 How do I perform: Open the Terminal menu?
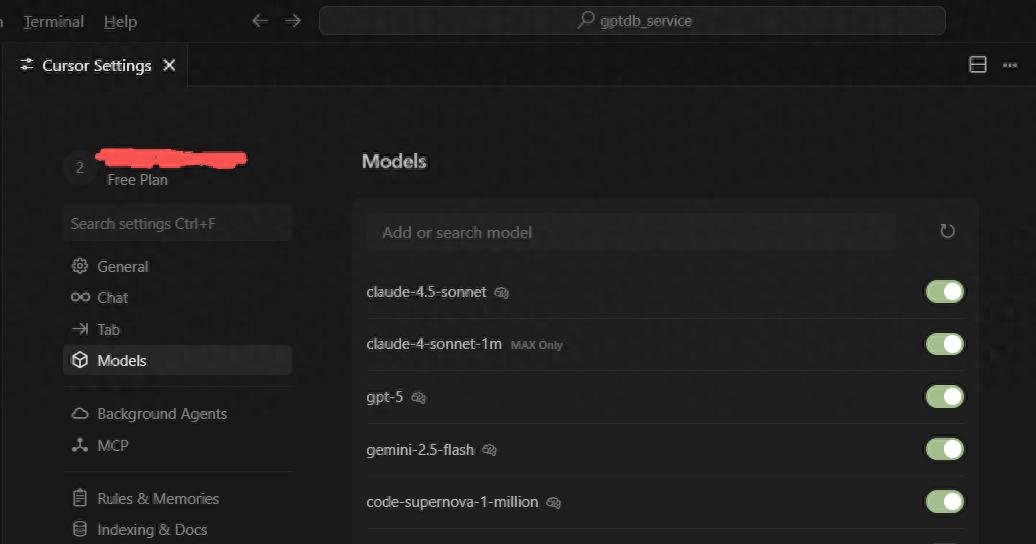pos(54,21)
